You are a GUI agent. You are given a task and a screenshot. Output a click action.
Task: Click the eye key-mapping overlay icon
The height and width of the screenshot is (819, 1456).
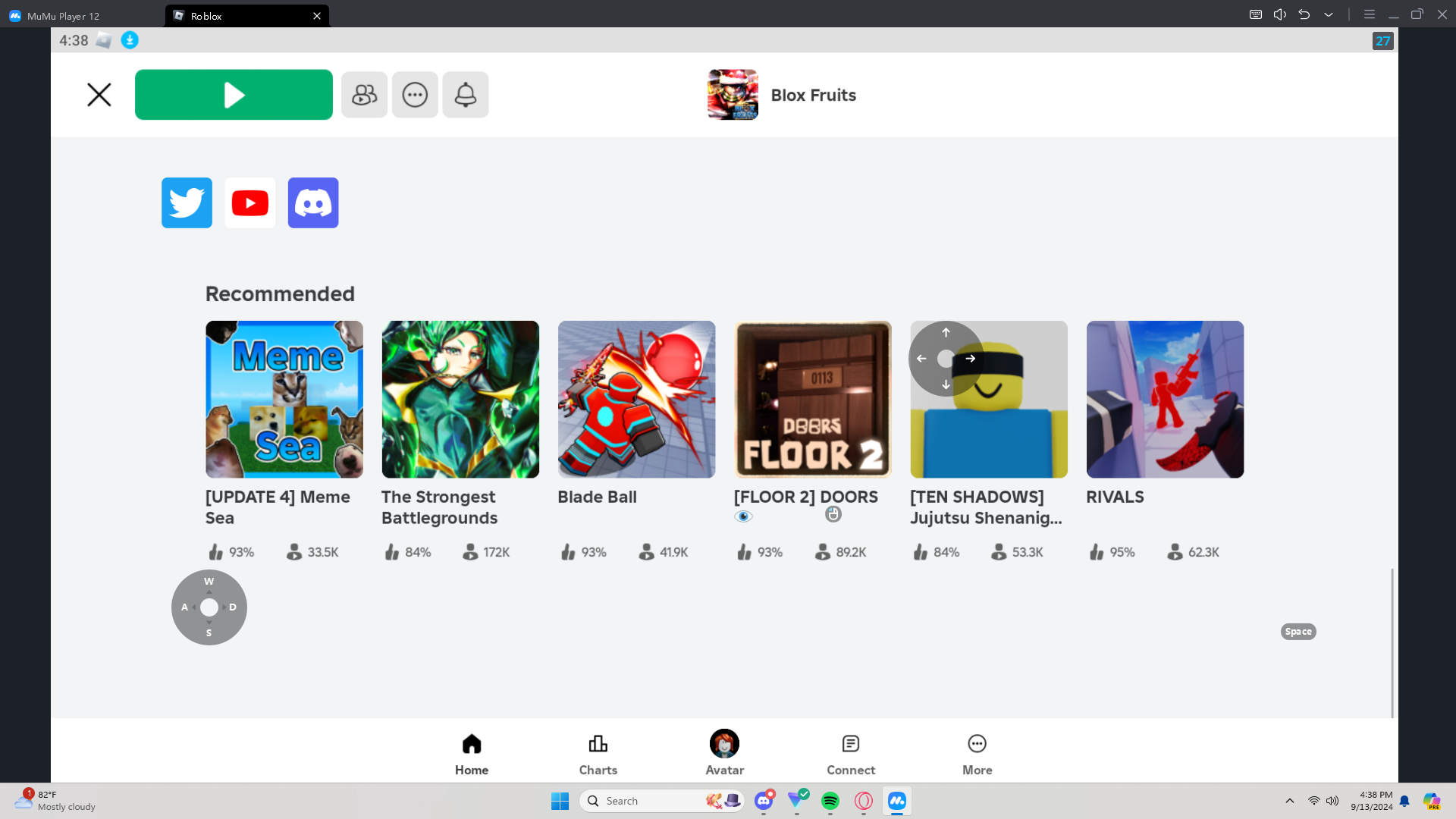point(743,516)
